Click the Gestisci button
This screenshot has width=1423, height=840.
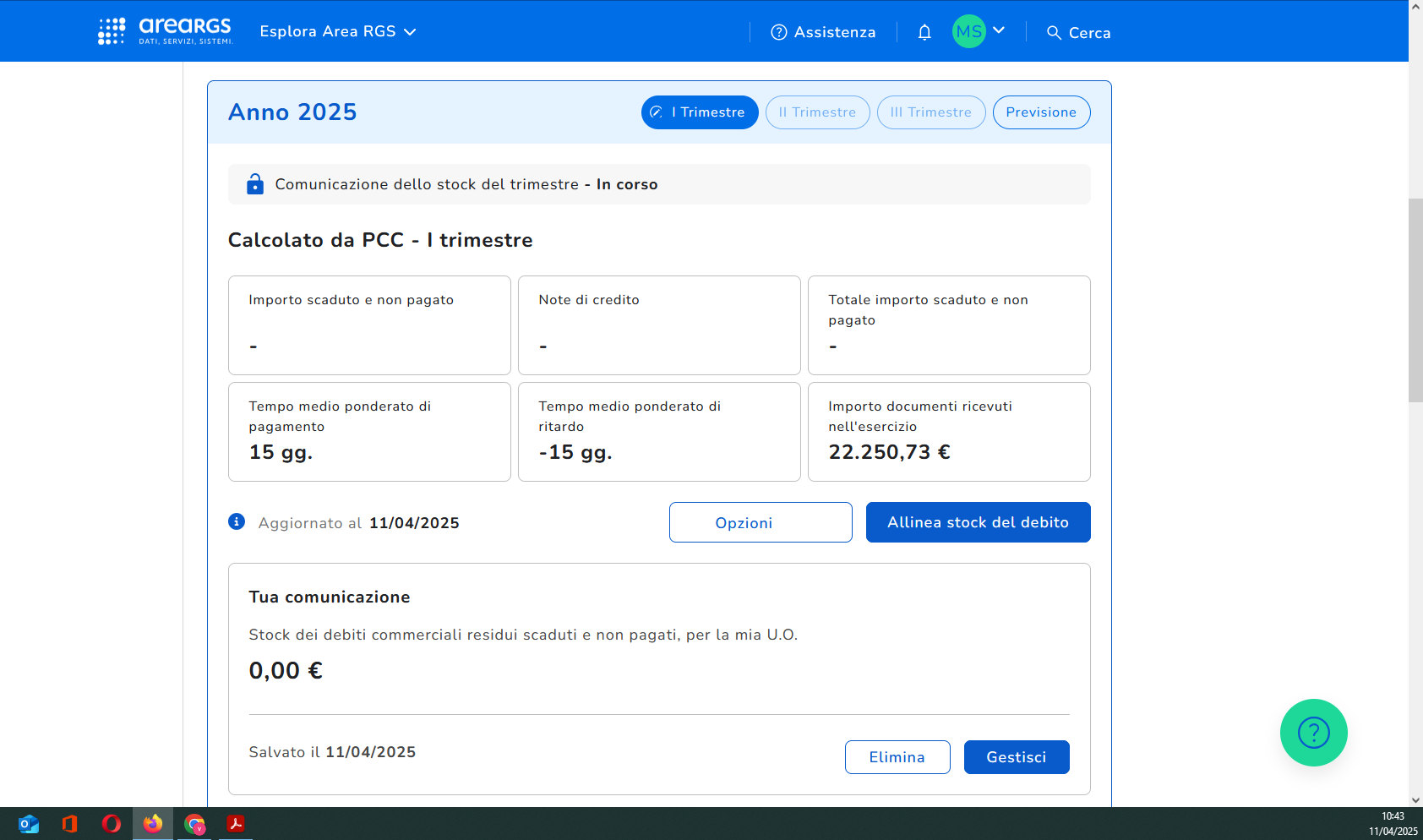click(1017, 757)
